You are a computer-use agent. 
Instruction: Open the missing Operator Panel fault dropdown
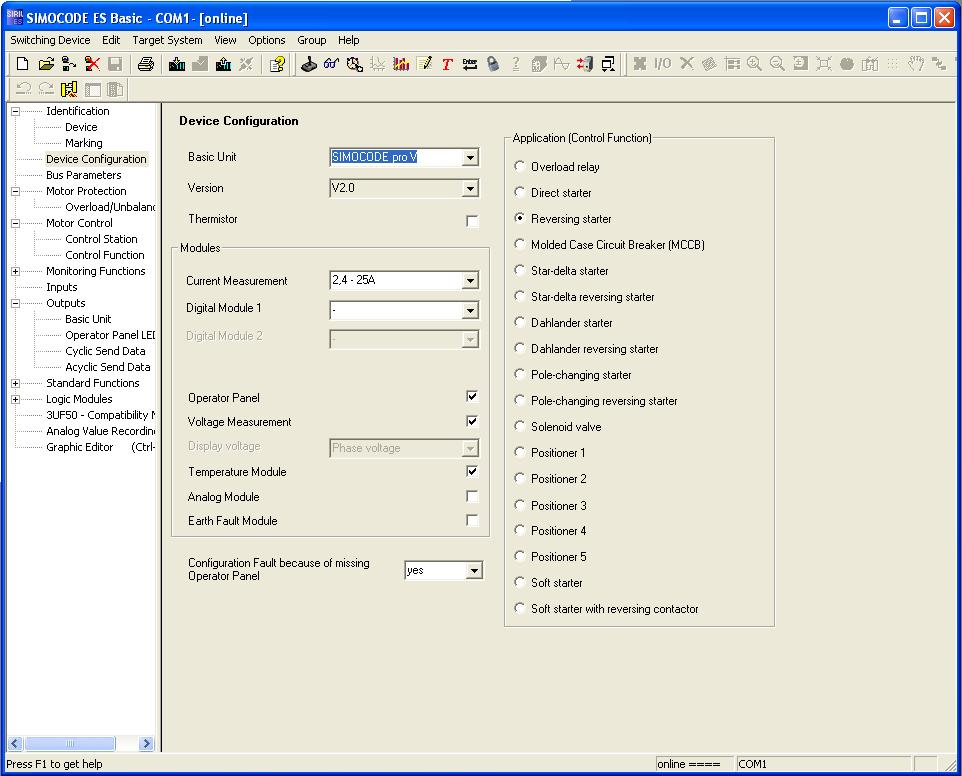click(x=474, y=571)
